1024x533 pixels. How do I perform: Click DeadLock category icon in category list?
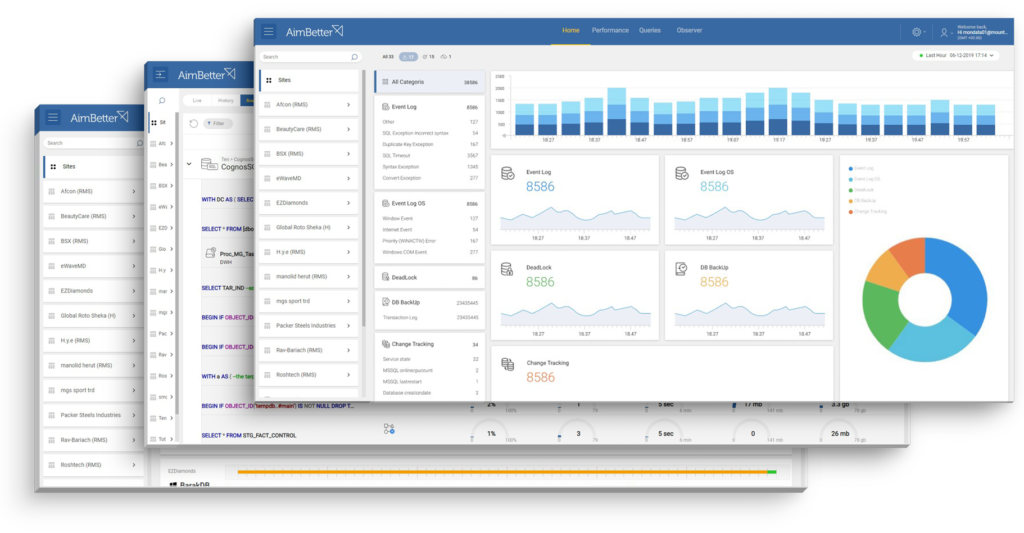tap(385, 277)
